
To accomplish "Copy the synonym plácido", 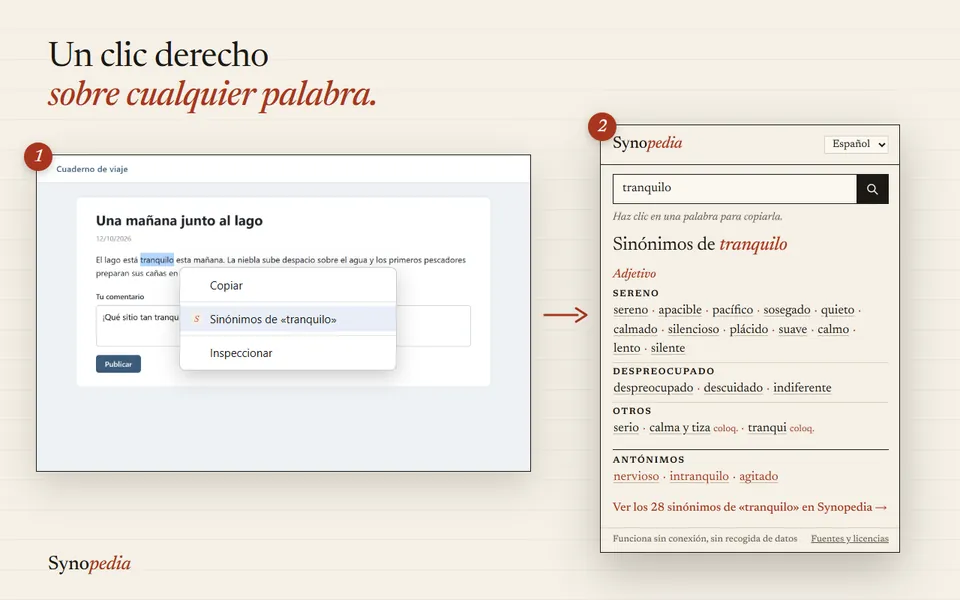I will coord(749,329).
